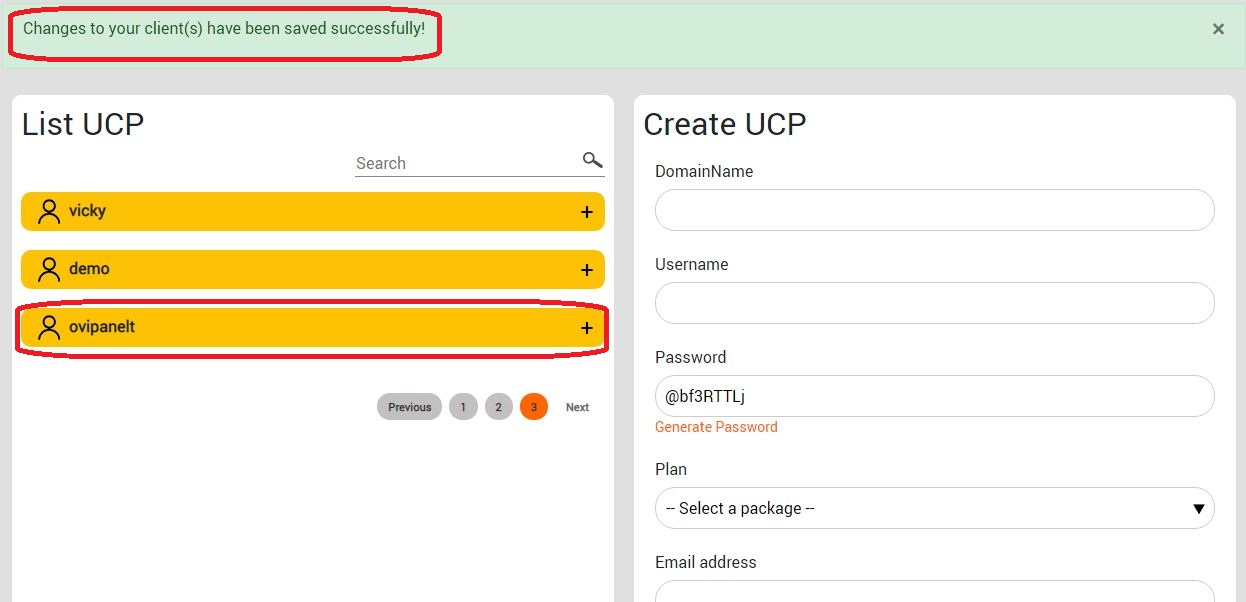The height and width of the screenshot is (602, 1246).
Task: Click the Create UCP heading
Action: click(x=725, y=124)
